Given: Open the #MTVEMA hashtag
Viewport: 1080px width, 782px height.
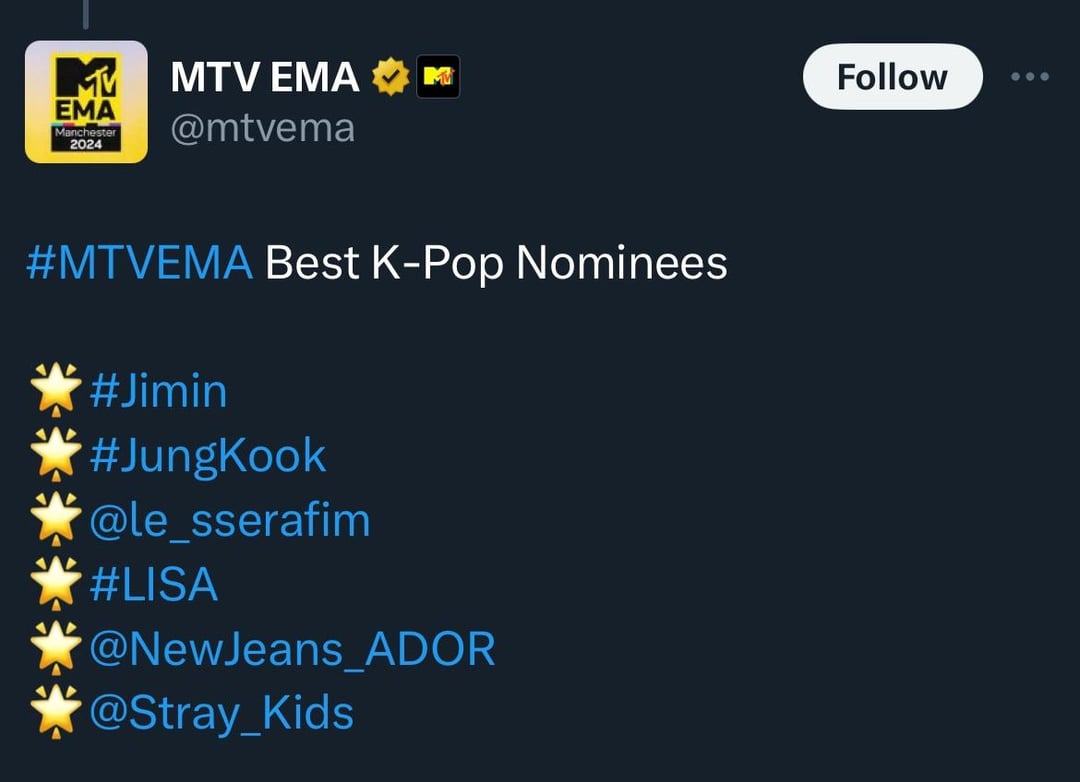Looking at the screenshot, I should [140, 263].
